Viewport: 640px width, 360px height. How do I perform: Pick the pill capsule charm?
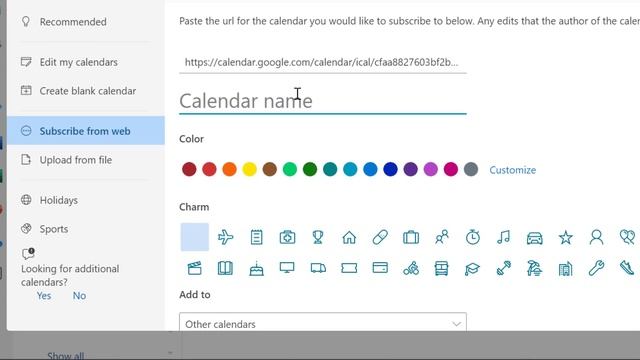coord(380,237)
